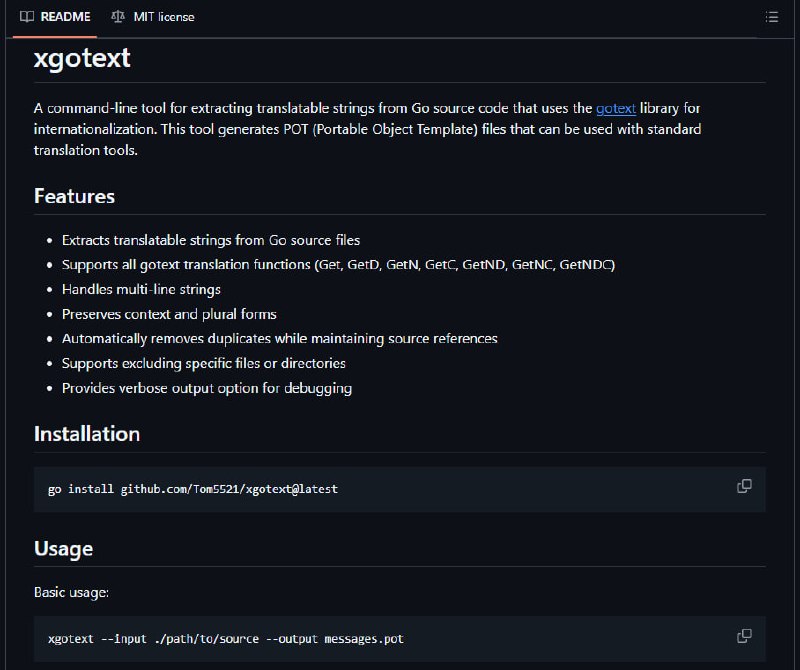Copy the go install command
This screenshot has width=800, height=670.
pos(744,486)
